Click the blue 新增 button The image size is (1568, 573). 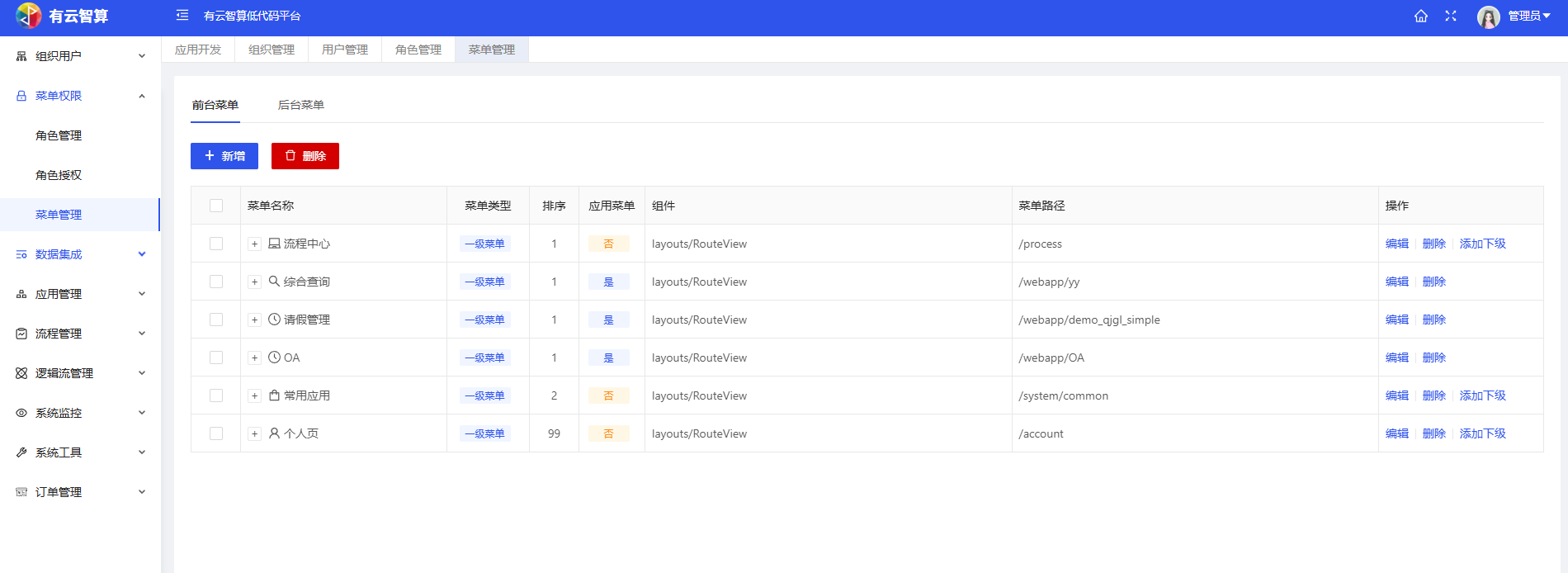(224, 156)
